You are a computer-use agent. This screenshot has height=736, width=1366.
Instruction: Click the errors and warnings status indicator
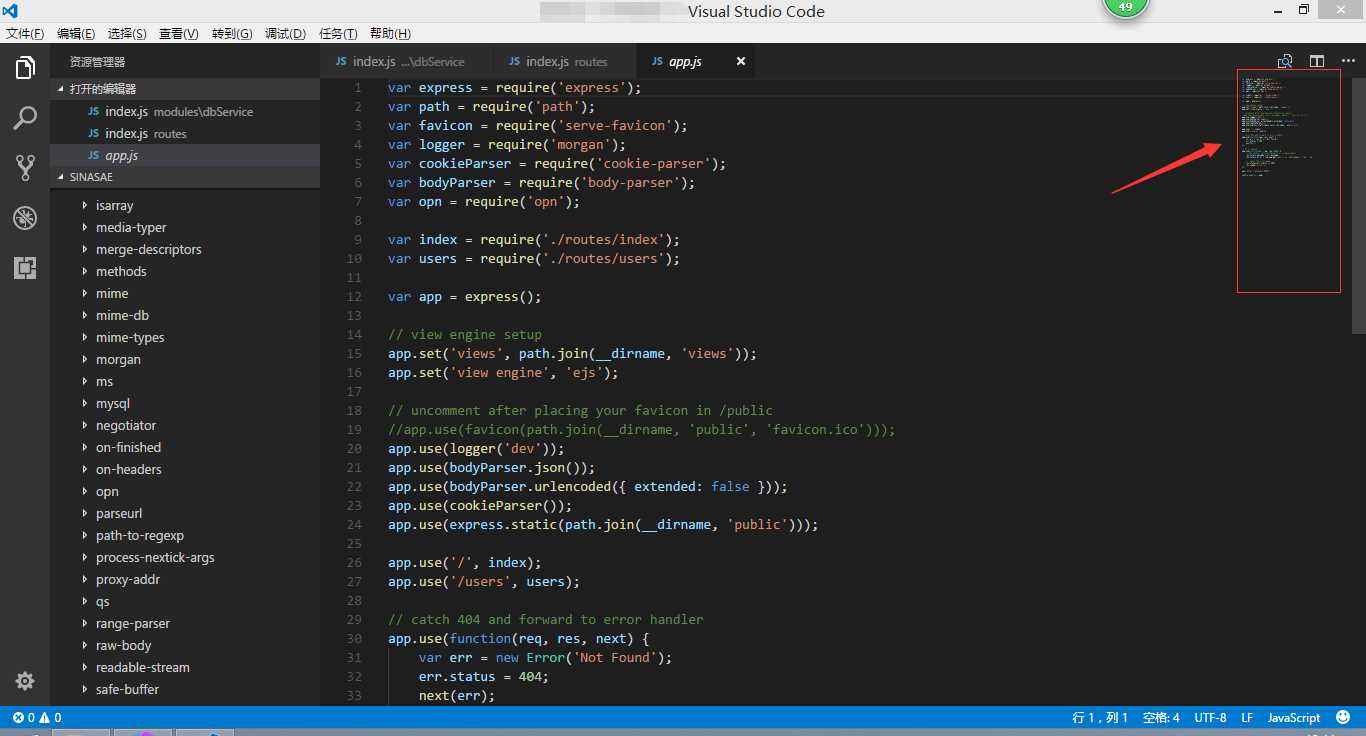pos(37,717)
